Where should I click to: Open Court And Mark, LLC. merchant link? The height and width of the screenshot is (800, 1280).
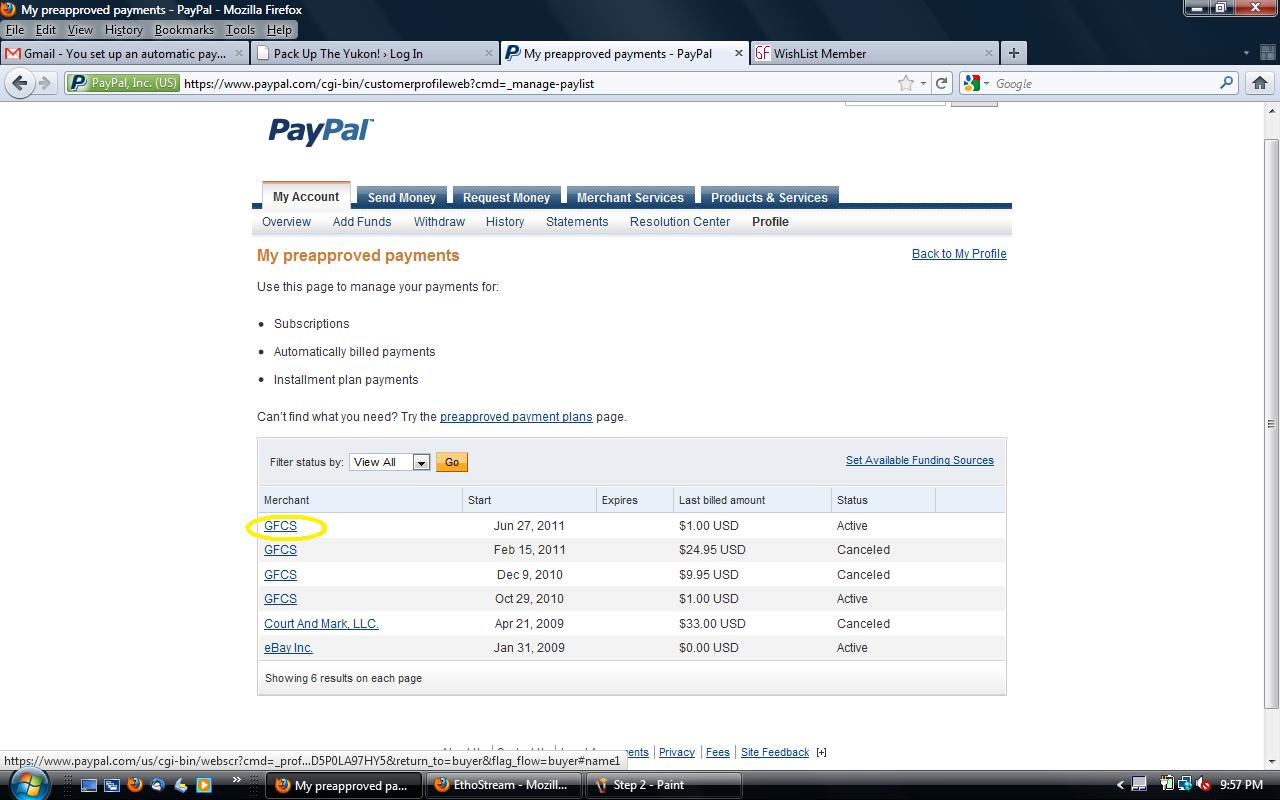[321, 624]
